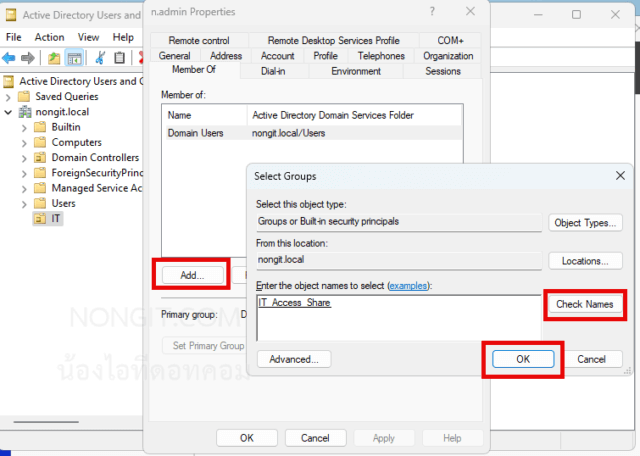Click the back arrow toolbar icon

[9, 58]
